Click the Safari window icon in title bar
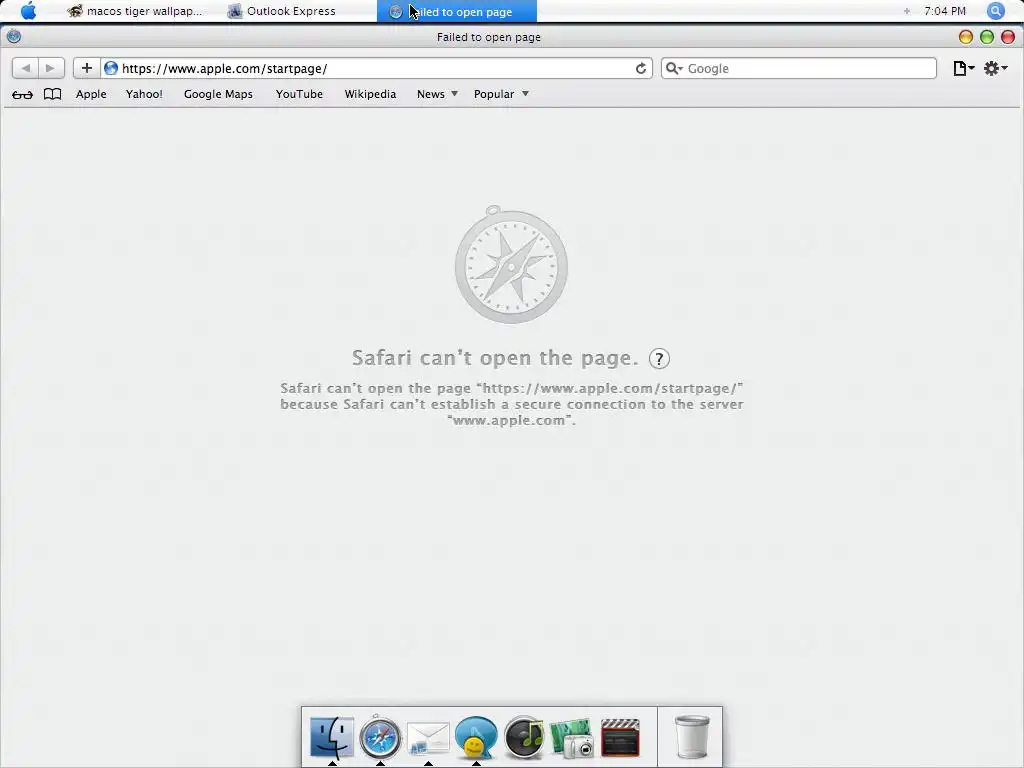Image resolution: width=1024 pixels, height=768 pixels. pyautogui.click(x=14, y=37)
